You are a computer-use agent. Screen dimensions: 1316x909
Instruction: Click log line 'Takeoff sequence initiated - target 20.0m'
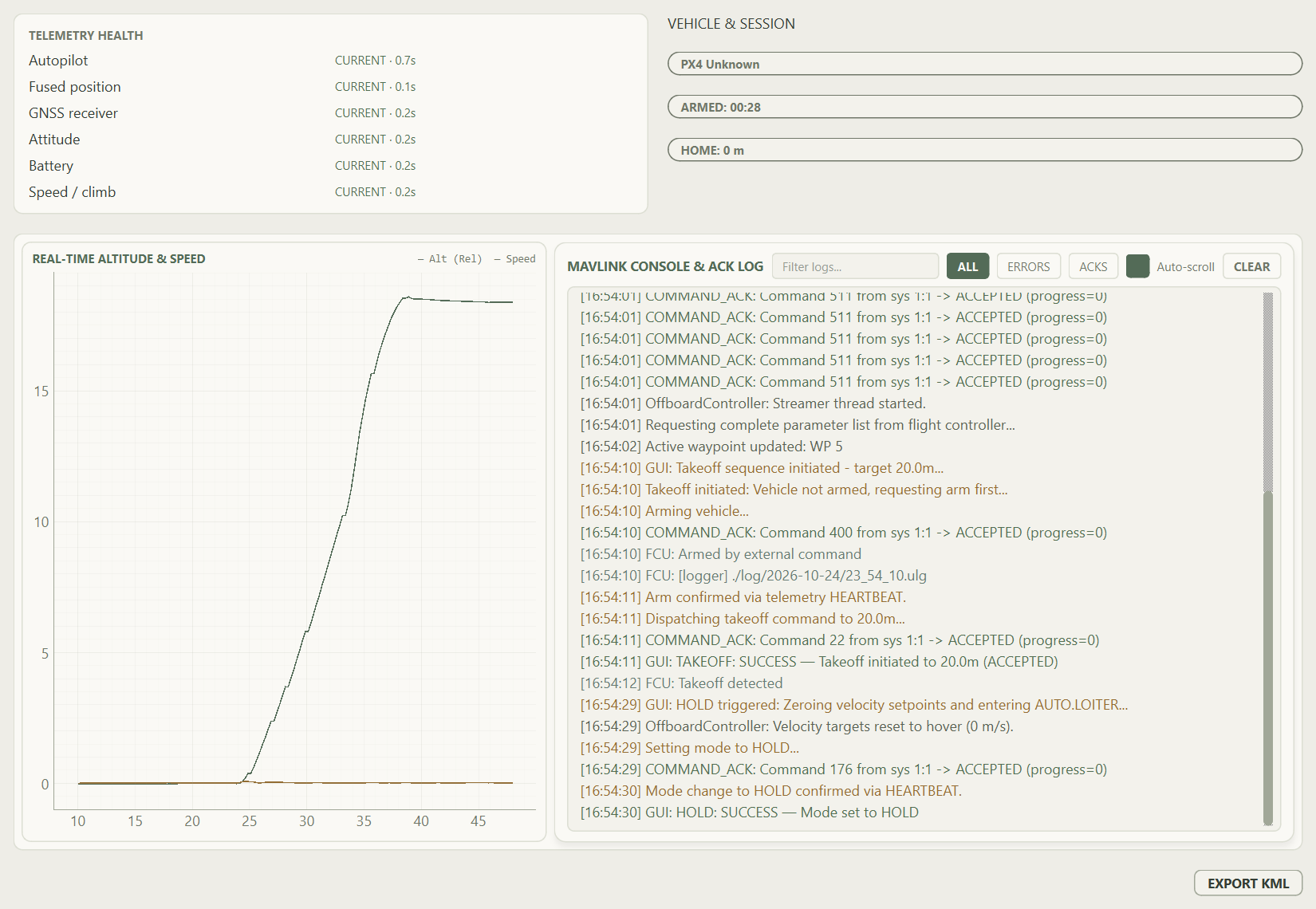pos(762,468)
